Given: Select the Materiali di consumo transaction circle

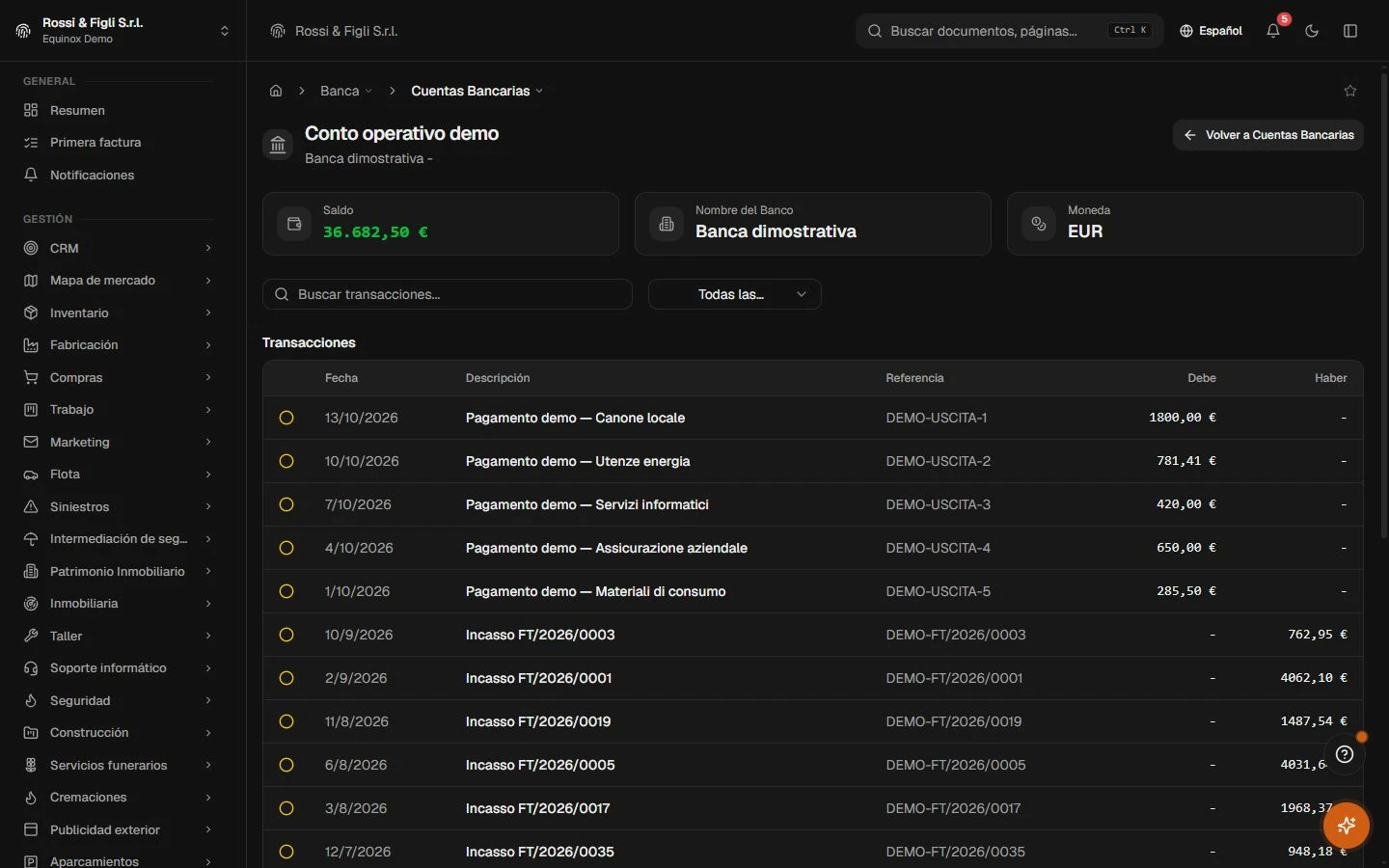Looking at the screenshot, I should coord(286,591).
